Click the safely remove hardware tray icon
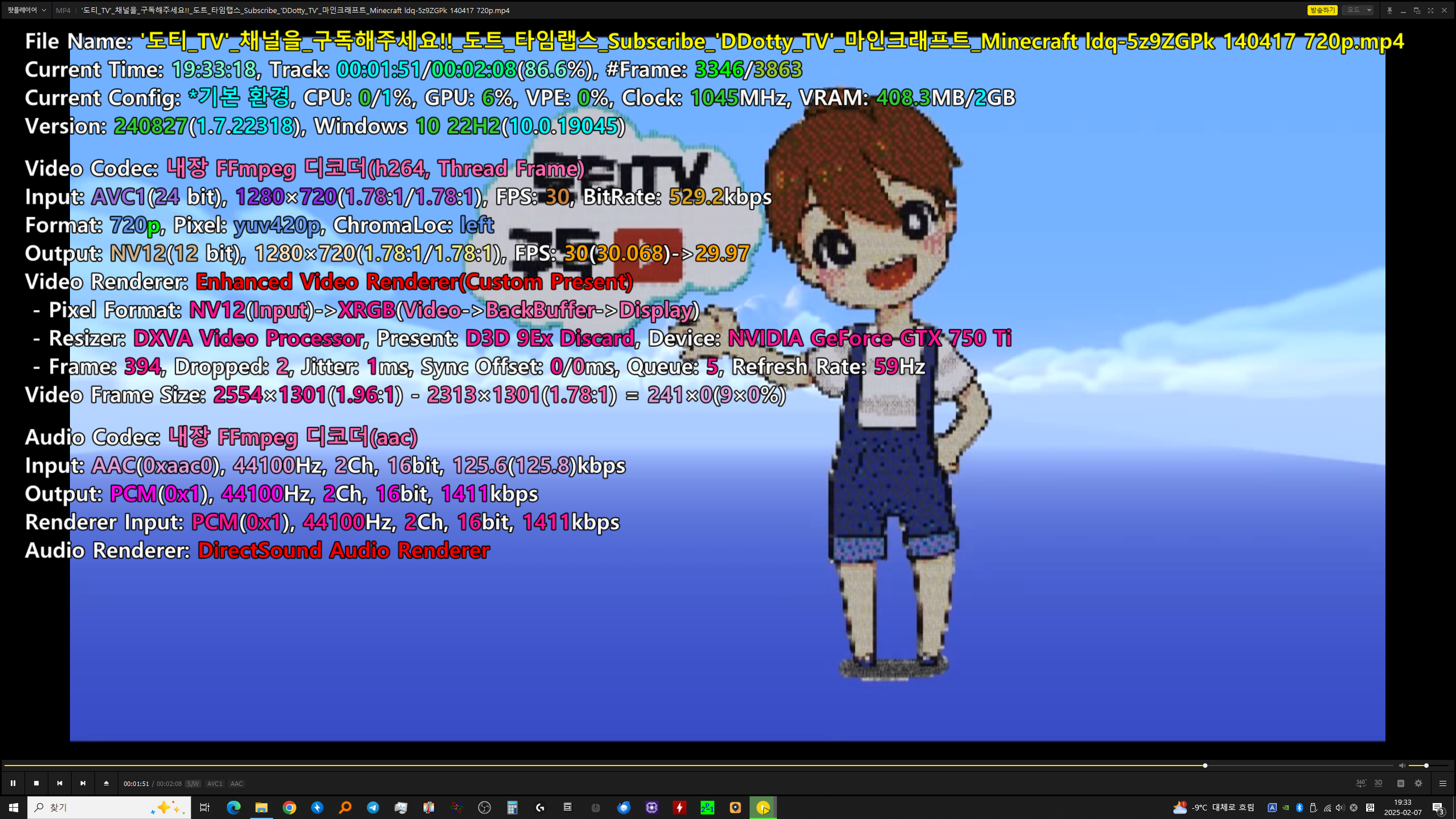Screen dimensions: 1456x819 coord(1313,808)
